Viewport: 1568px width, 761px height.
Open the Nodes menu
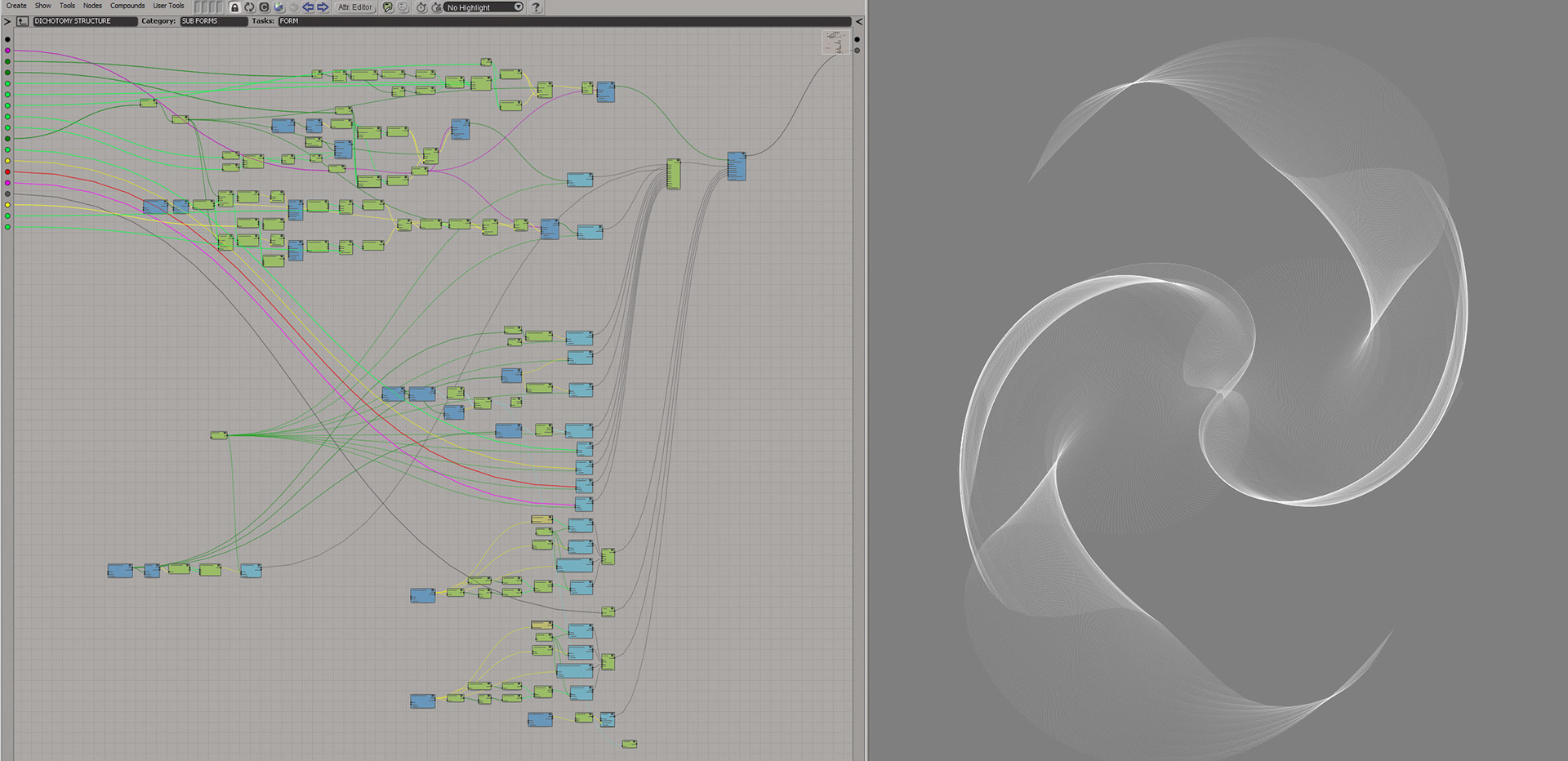coord(92,6)
